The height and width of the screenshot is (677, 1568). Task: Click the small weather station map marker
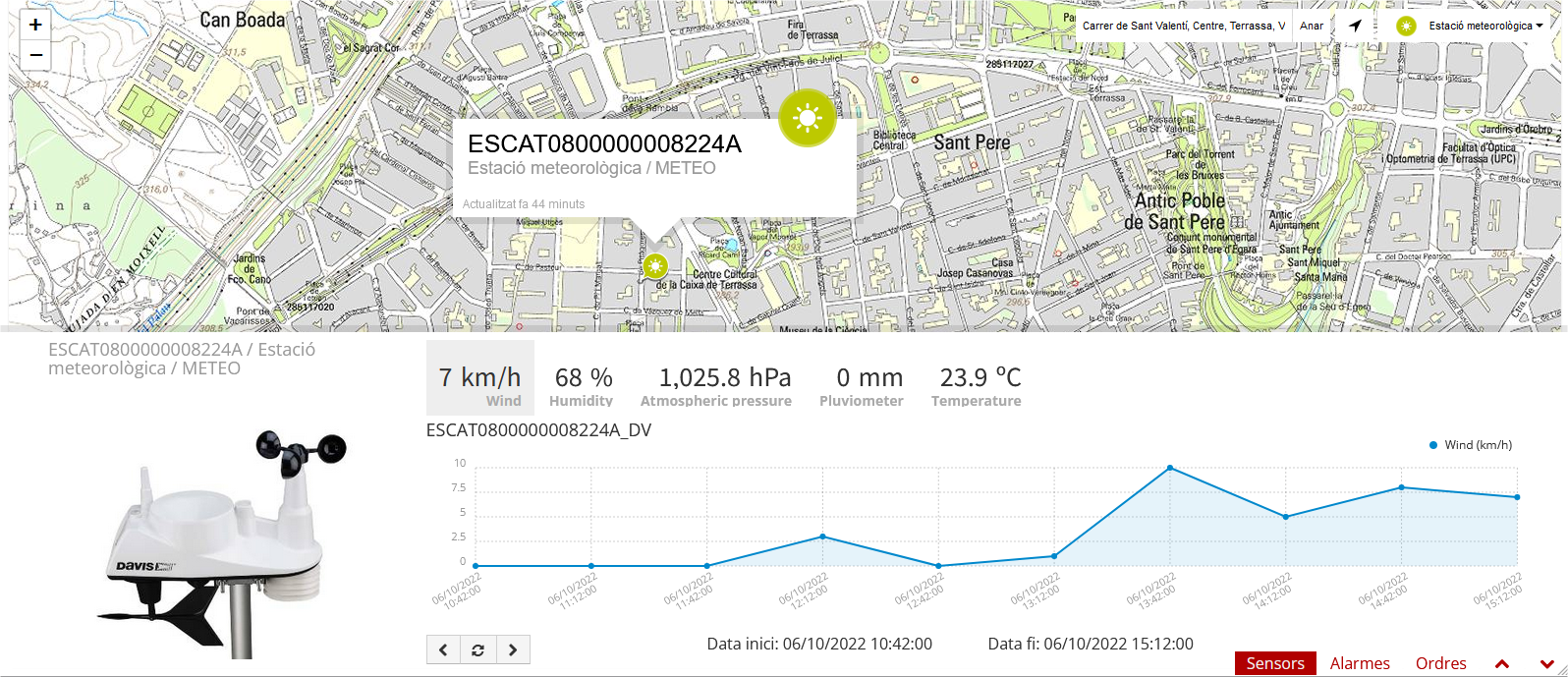[x=655, y=265]
